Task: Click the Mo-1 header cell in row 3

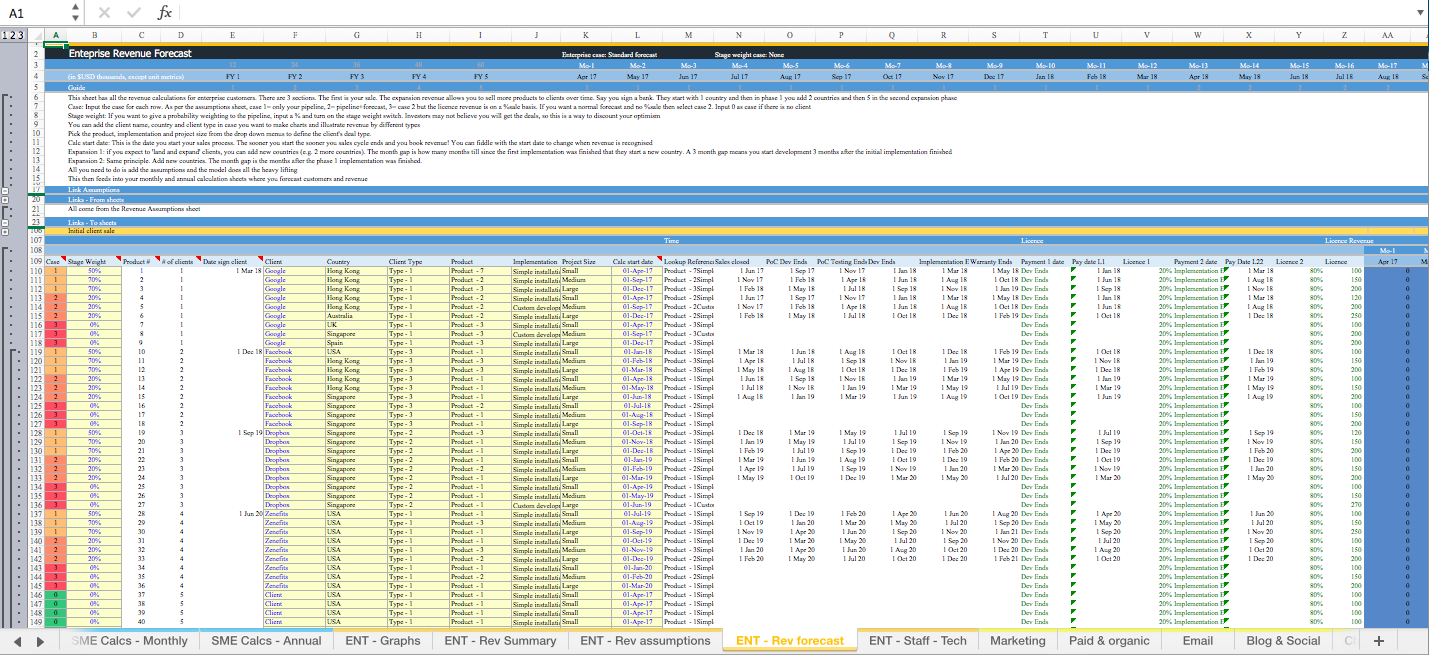Action: (x=586, y=65)
